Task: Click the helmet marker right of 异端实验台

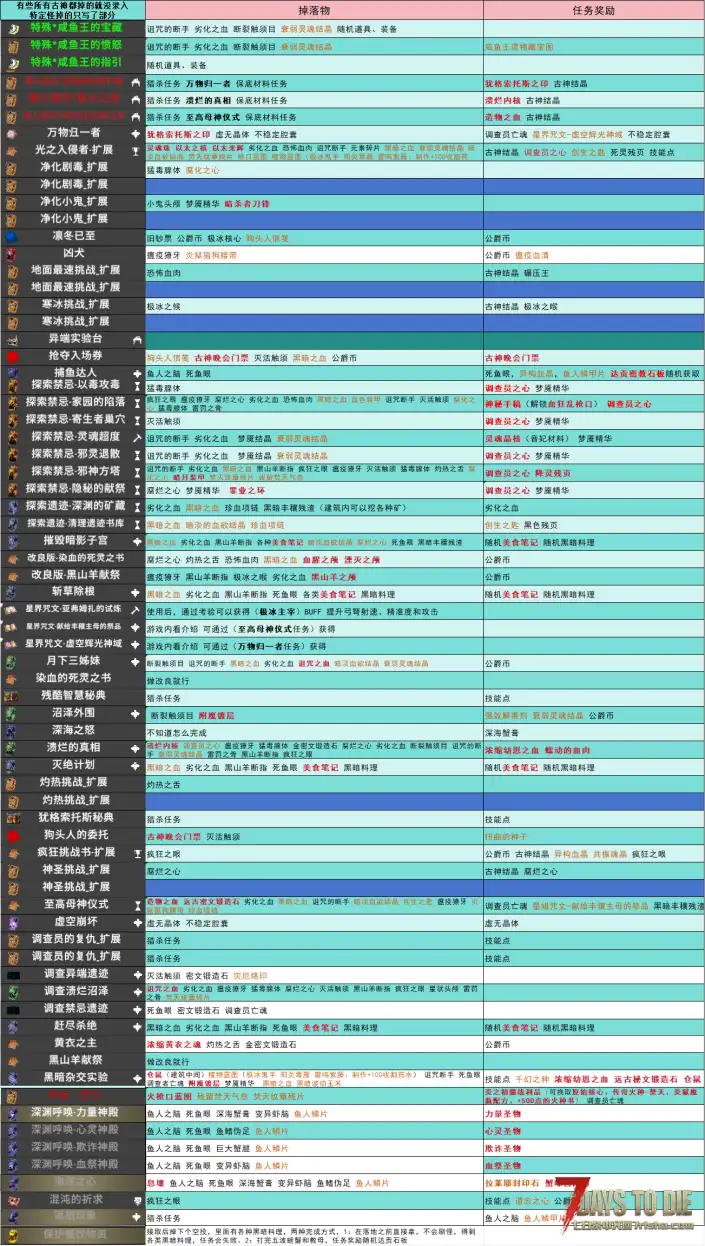Action: click(135, 339)
